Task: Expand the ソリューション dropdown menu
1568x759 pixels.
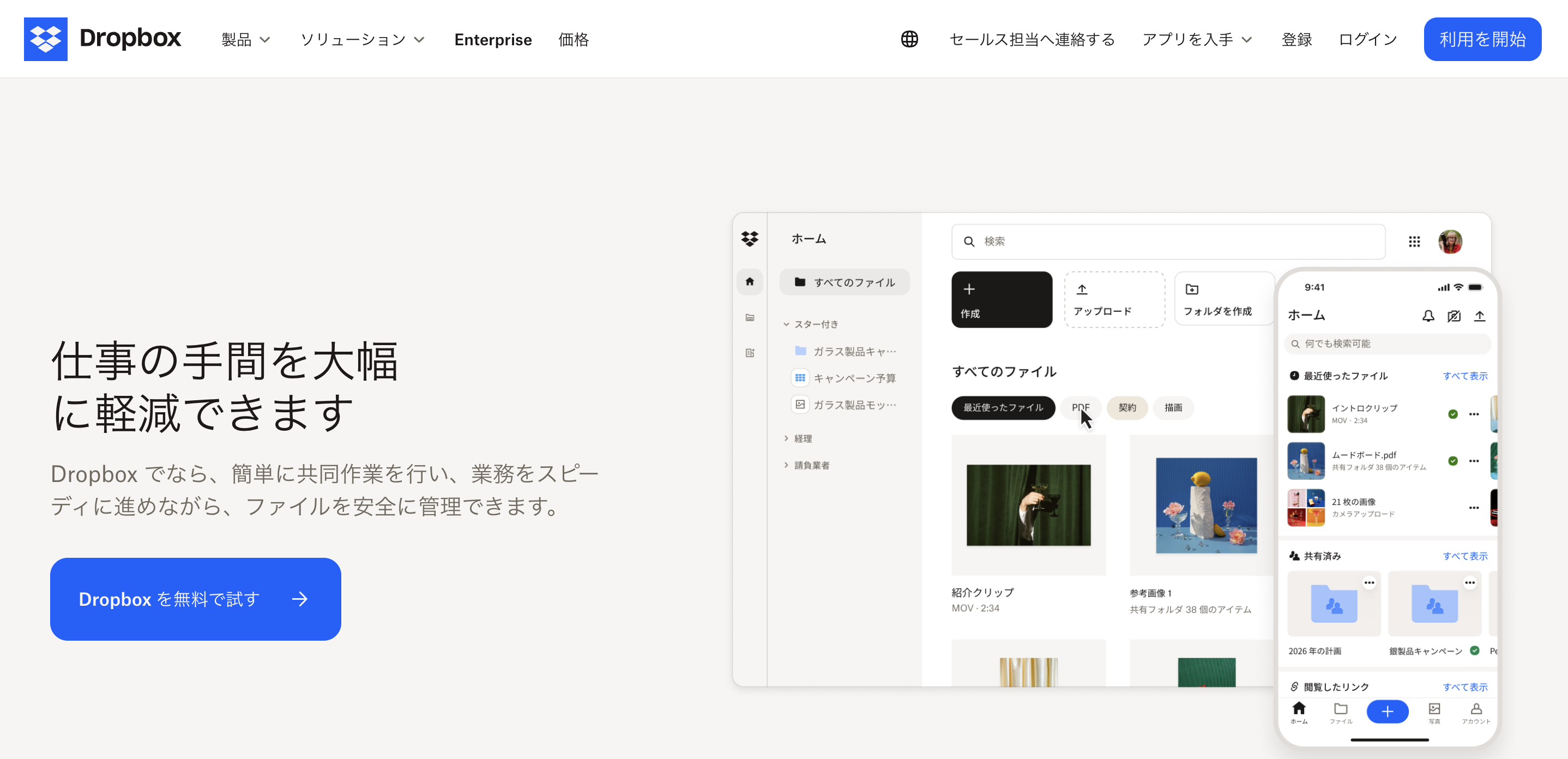Action: point(362,40)
